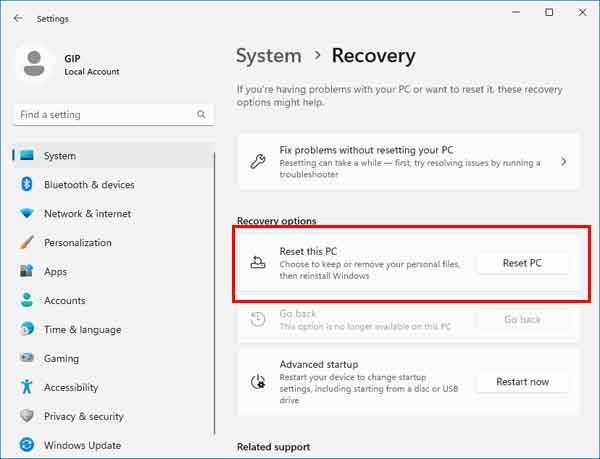Click the Restart now button
600x459 pixels.
coord(522,382)
